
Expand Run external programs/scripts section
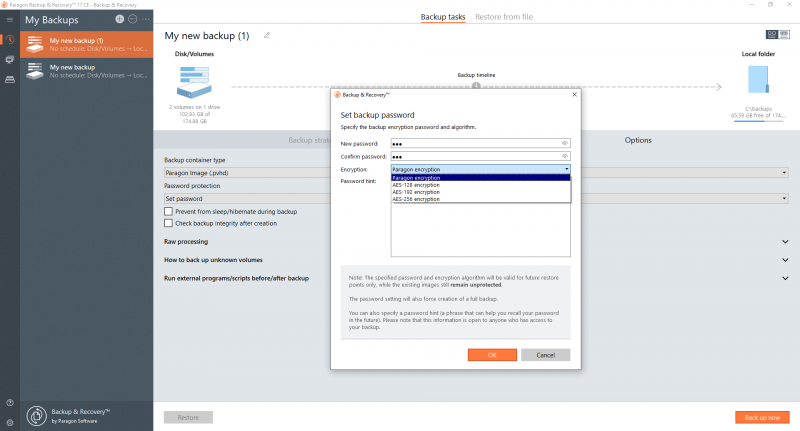[x=785, y=278]
